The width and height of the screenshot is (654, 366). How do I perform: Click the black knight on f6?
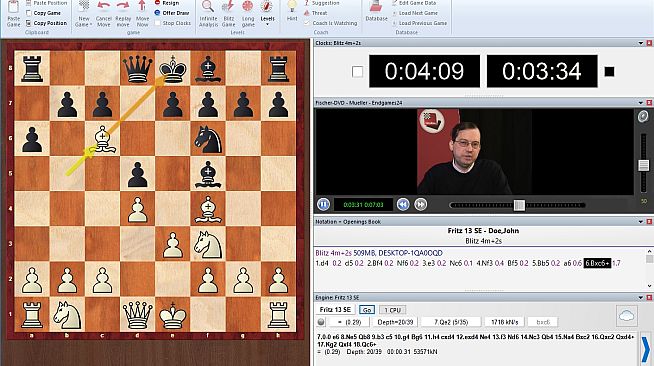208,139
